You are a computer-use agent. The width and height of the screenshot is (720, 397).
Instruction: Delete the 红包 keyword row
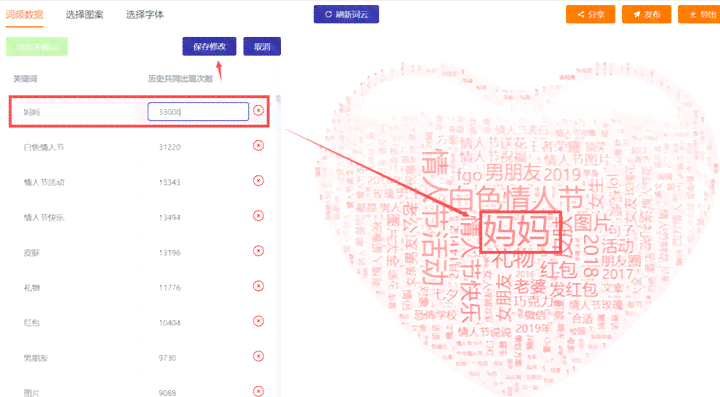pyautogui.click(x=259, y=321)
